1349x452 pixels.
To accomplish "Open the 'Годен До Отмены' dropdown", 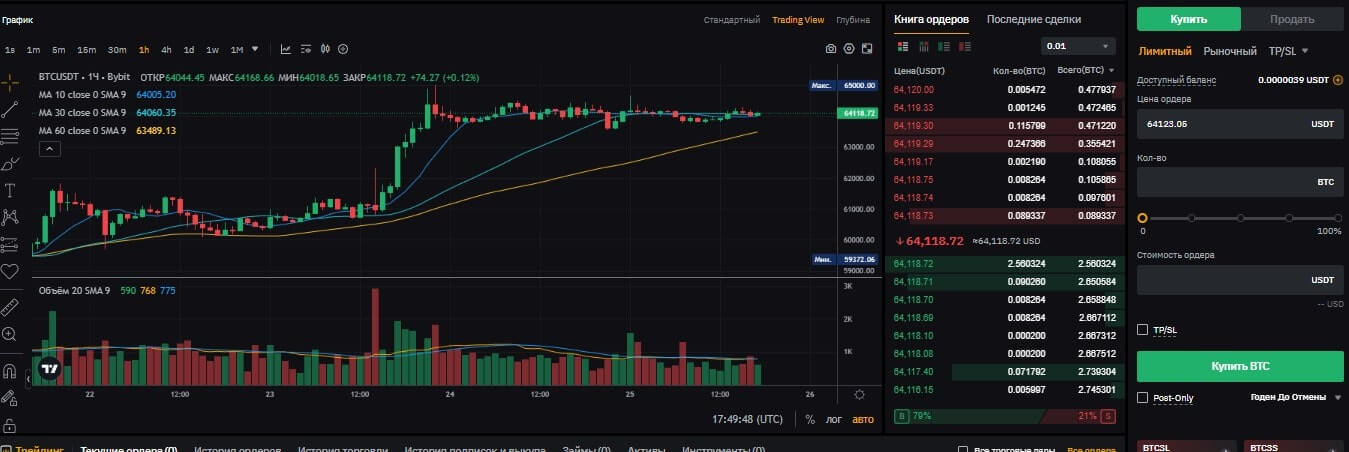I will point(1295,398).
